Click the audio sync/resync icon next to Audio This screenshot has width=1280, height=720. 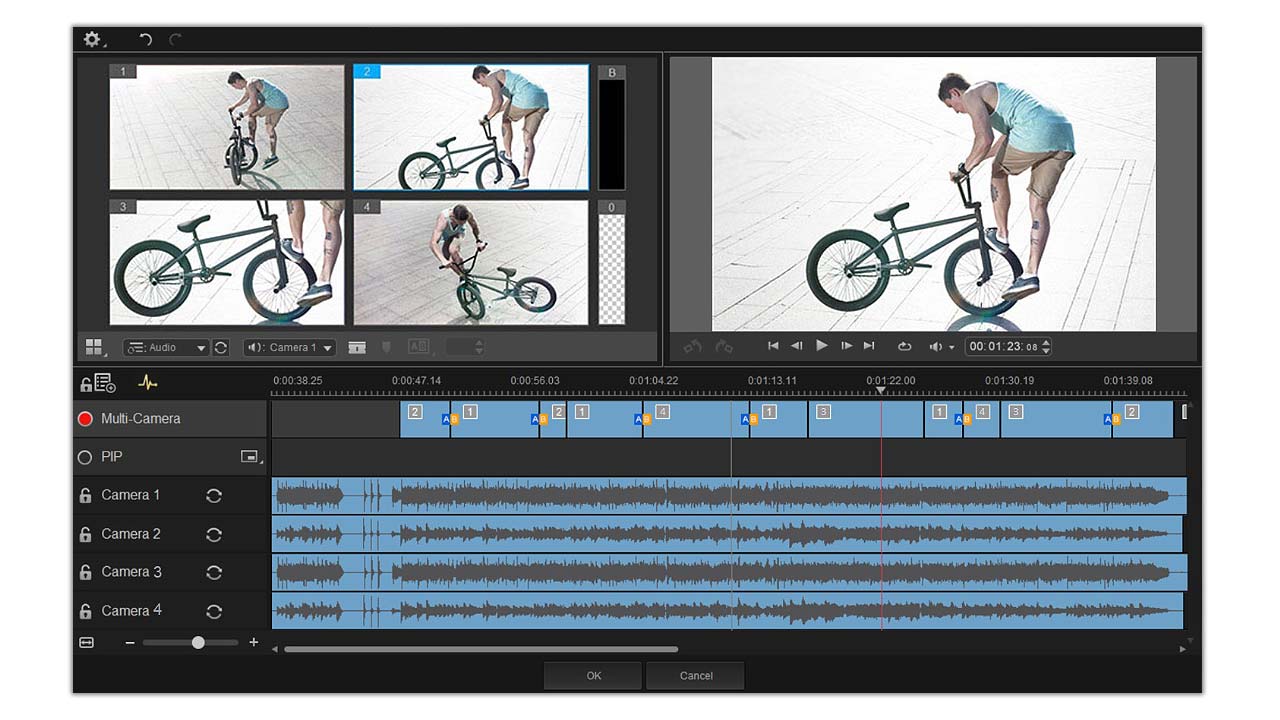pos(221,347)
